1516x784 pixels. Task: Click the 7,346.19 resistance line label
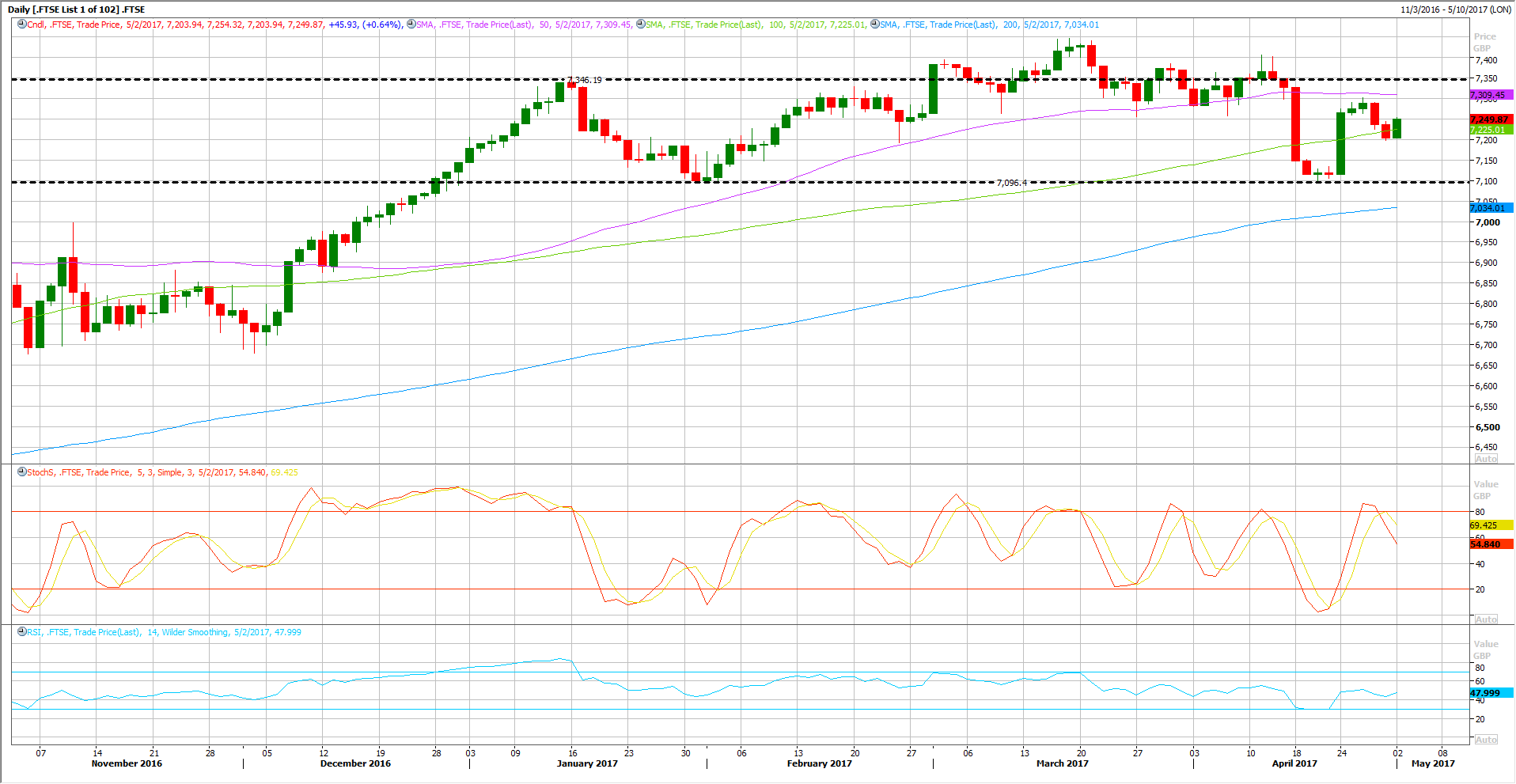point(585,80)
